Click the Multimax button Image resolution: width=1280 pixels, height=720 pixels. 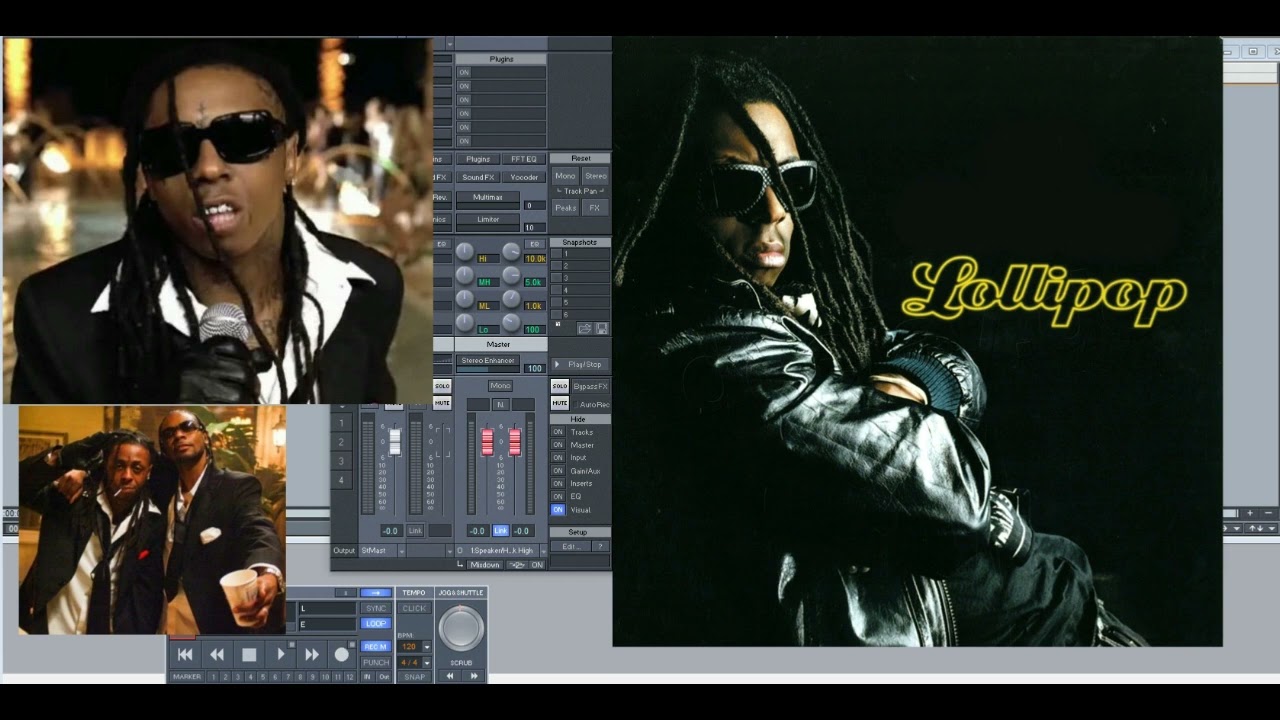[x=488, y=197]
